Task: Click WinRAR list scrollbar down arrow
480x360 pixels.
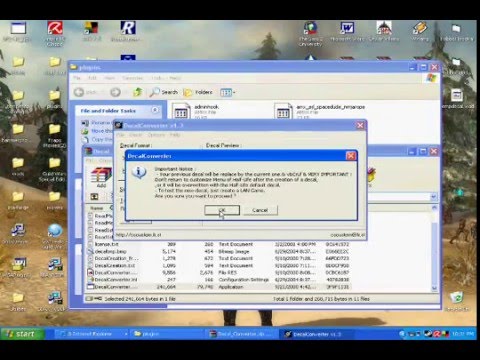Action: pos(434,288)
